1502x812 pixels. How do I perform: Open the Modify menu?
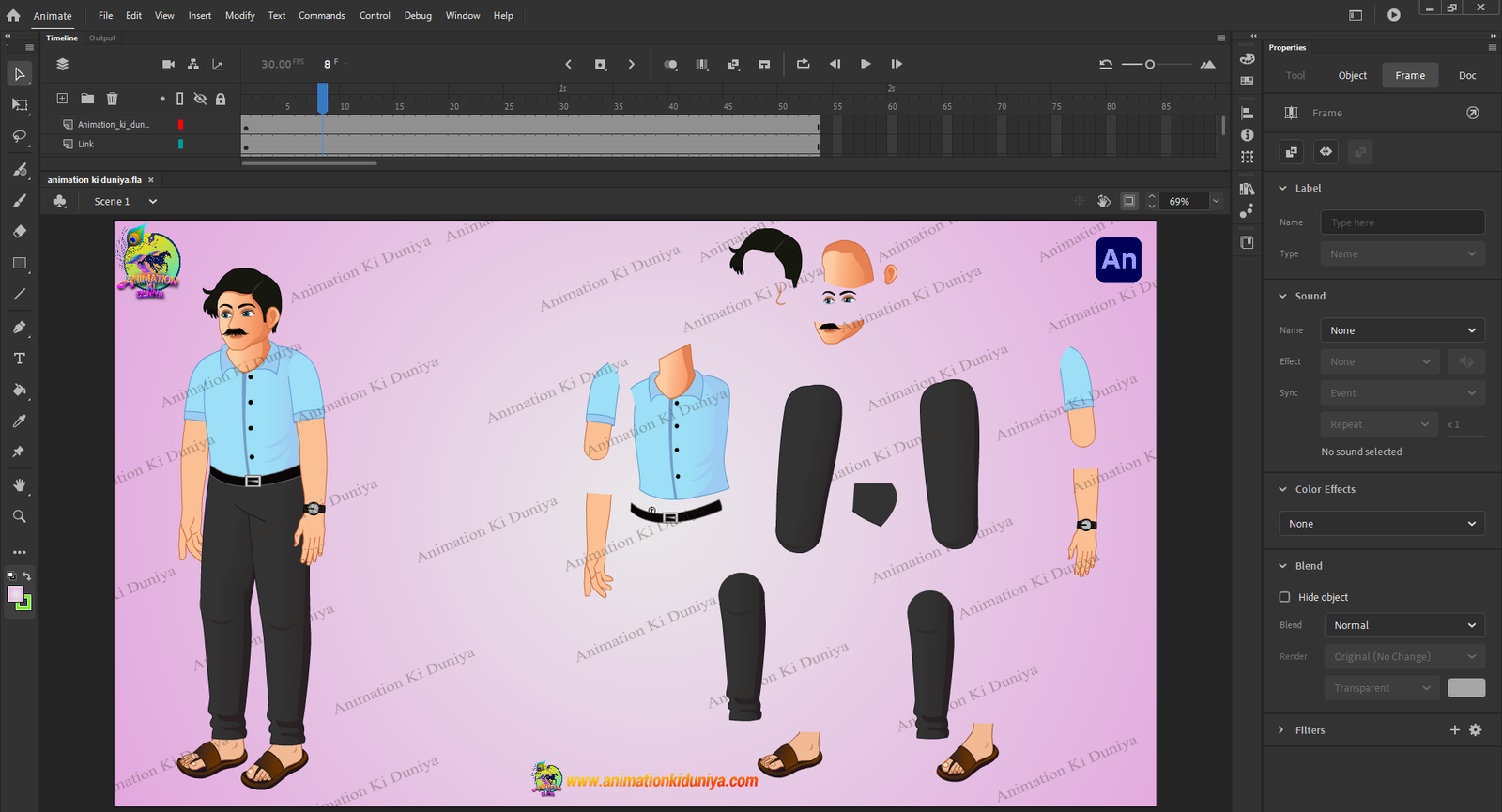click(x=239, y=15)
